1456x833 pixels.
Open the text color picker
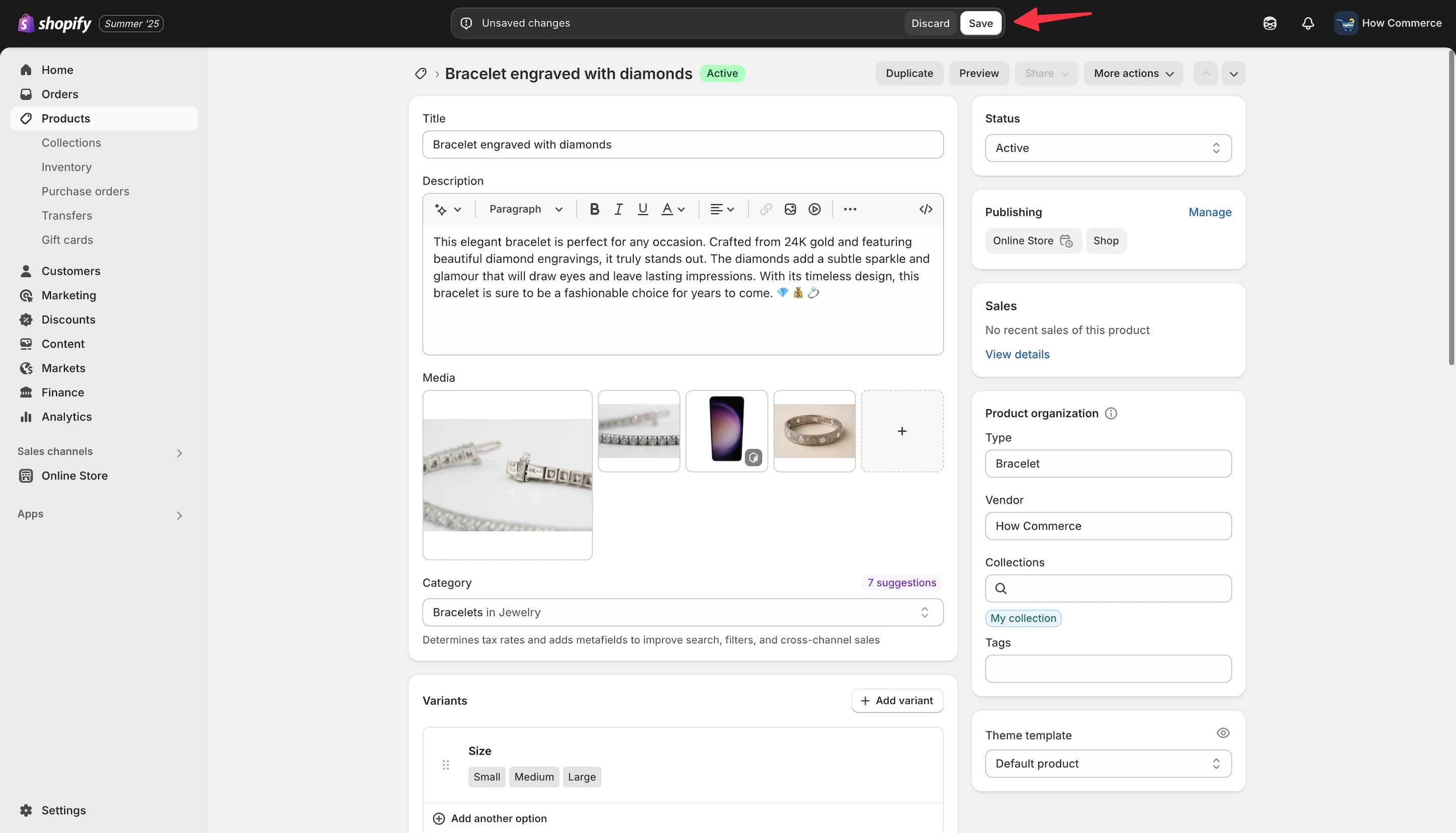click(x=672, y=209)
